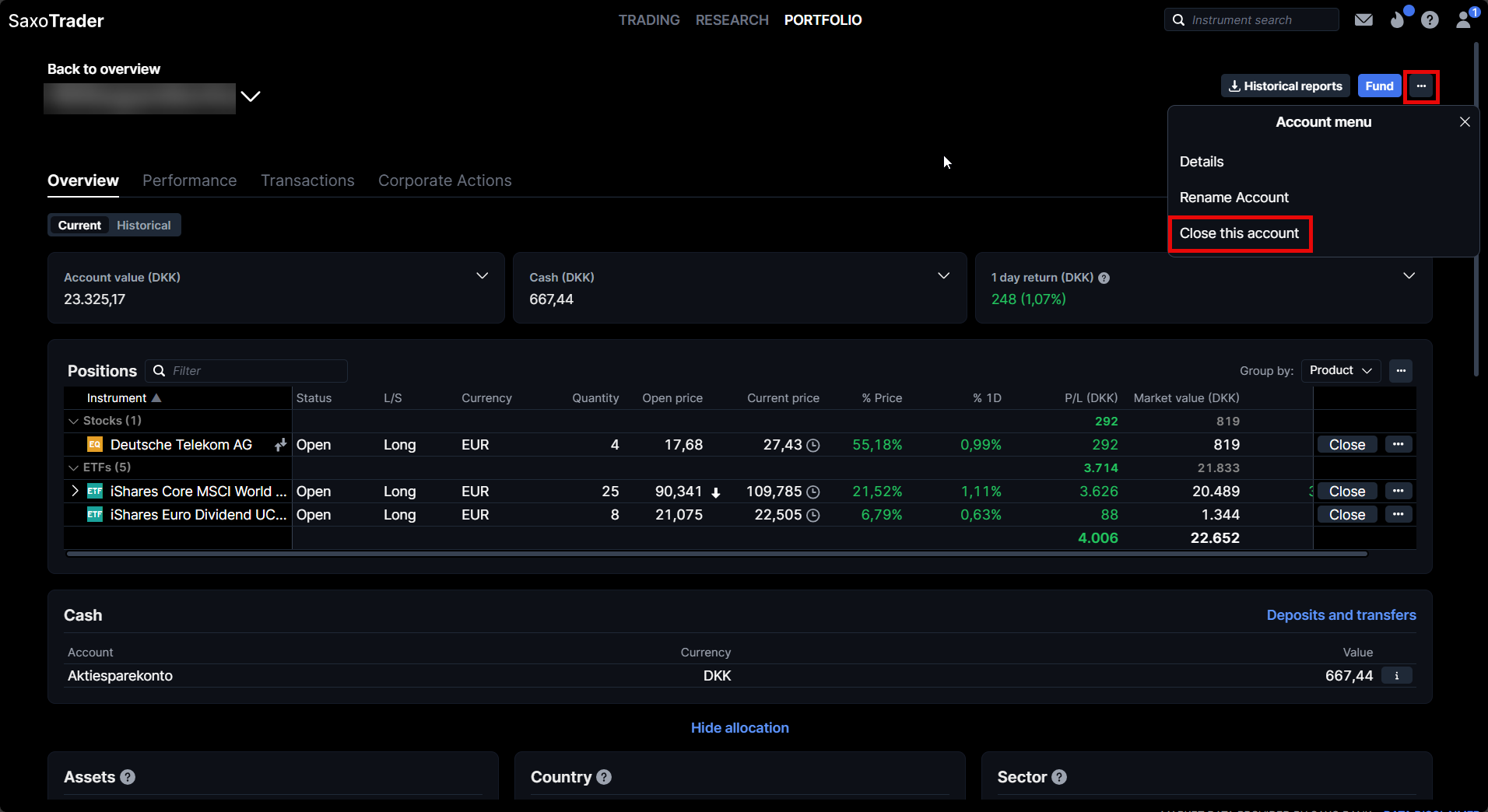The height and width of the screenshot is (812, 1488).
Task: Expand the iShares Core MSCI World row
Action: point(75,491)
